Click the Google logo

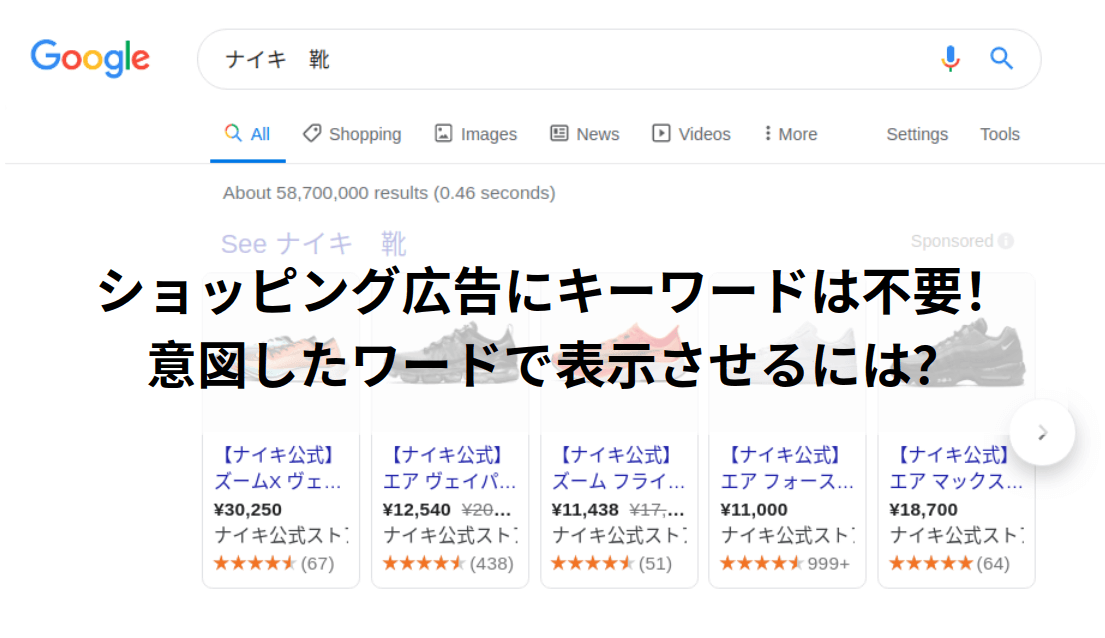[90, 58]
